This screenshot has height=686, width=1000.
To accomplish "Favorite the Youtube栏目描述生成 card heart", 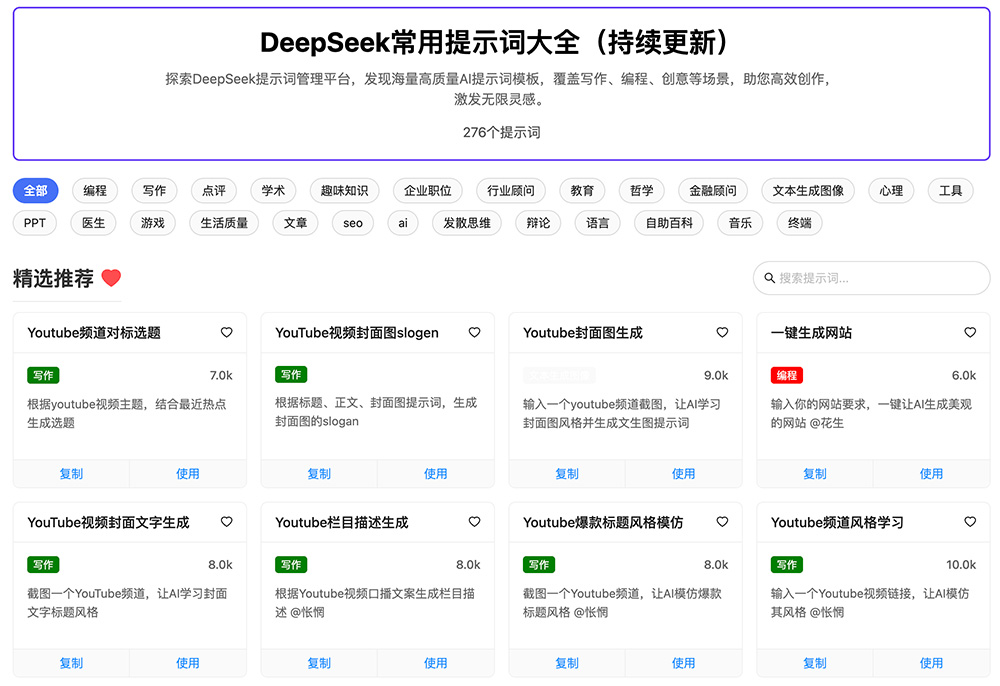I will 474,522.
